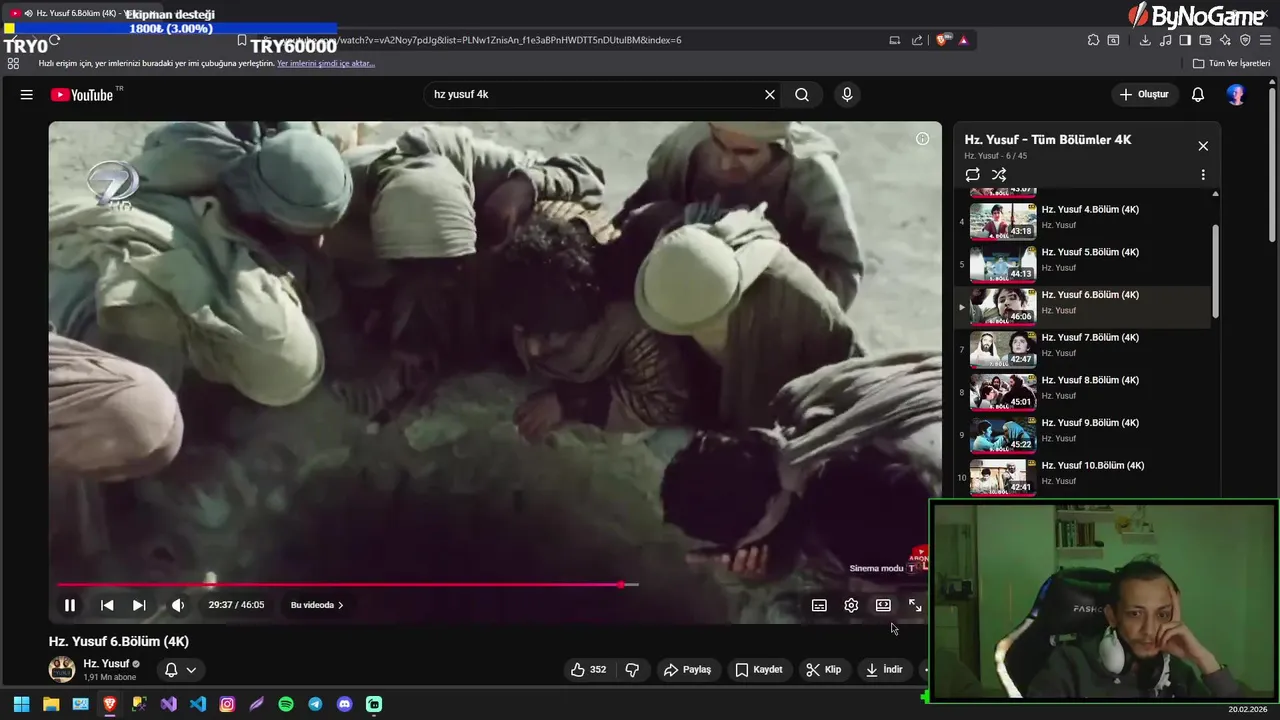Toggle playlist shuffle
The width and height of the screenshot is (1280, 720).
click(998, 174)
